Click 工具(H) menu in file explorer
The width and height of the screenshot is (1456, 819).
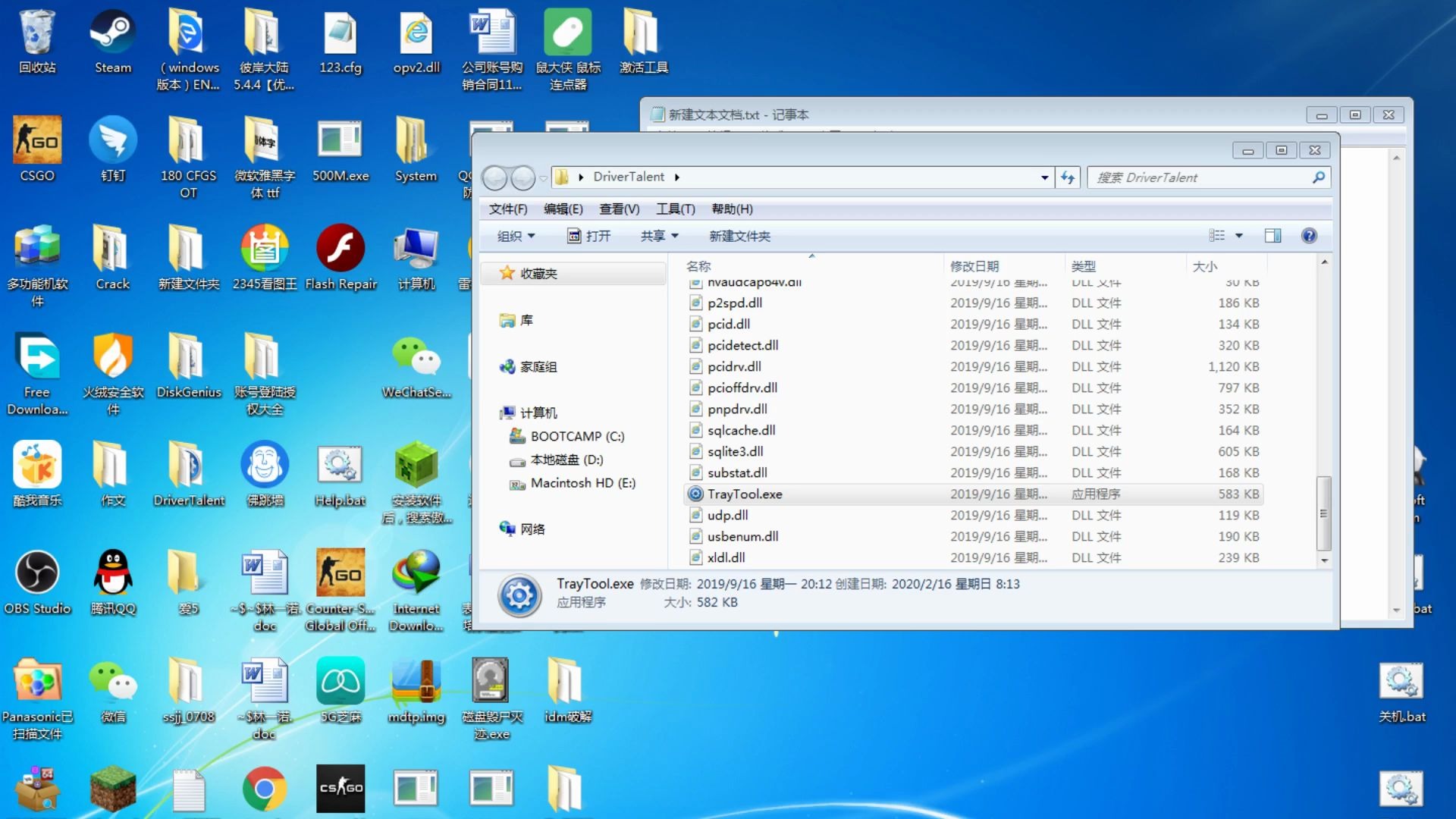click(x=676, y=208)
